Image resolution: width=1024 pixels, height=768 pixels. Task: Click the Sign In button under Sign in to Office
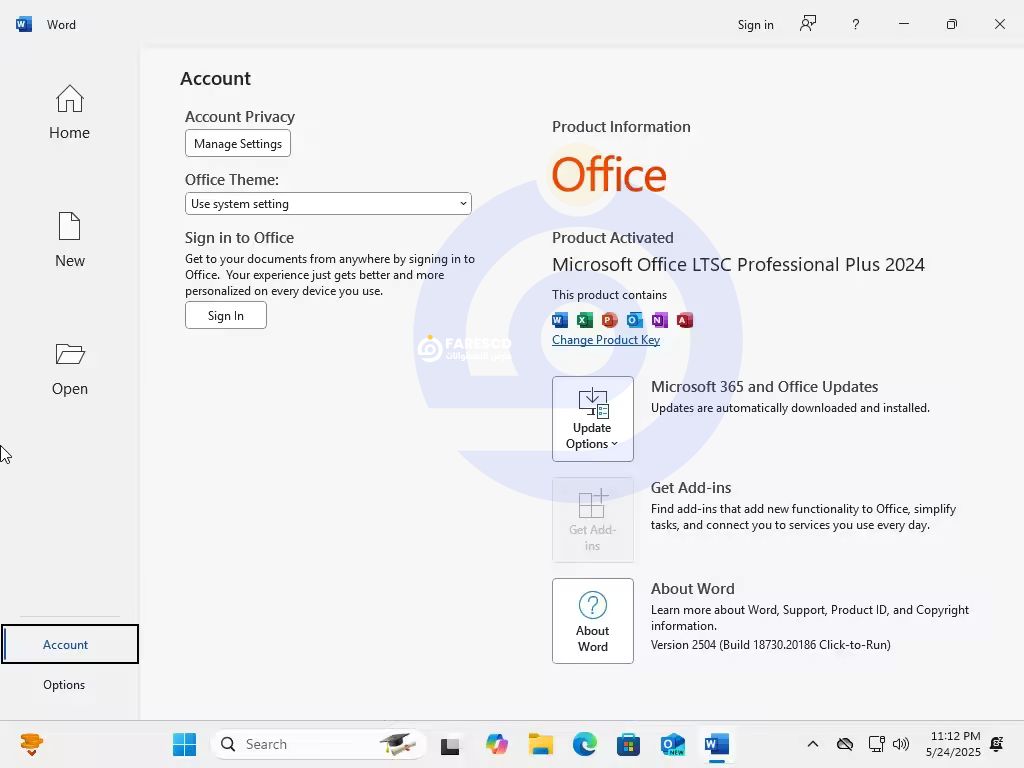[x=225, y=315]
